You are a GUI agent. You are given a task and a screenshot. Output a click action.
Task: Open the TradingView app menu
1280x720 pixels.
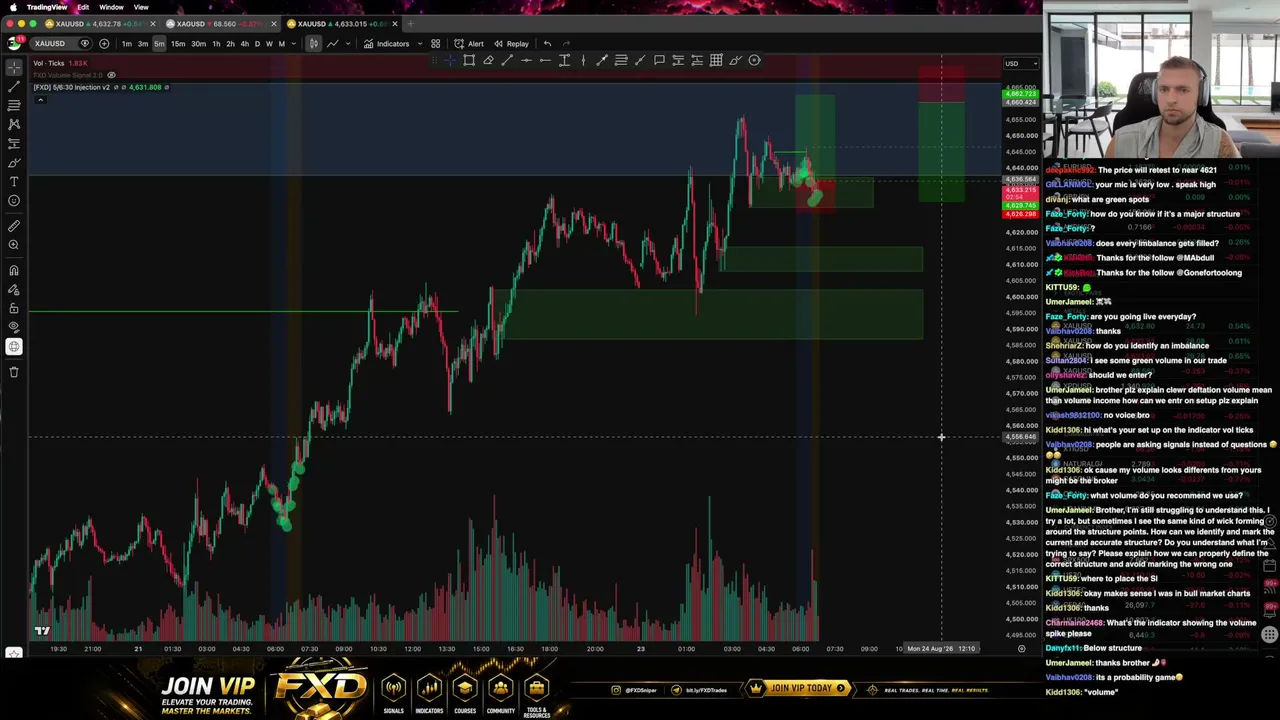tap(47, 7)
